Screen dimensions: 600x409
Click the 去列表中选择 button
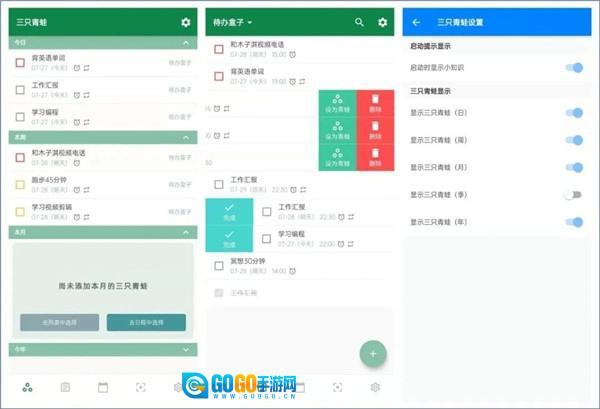click(59, 322)
